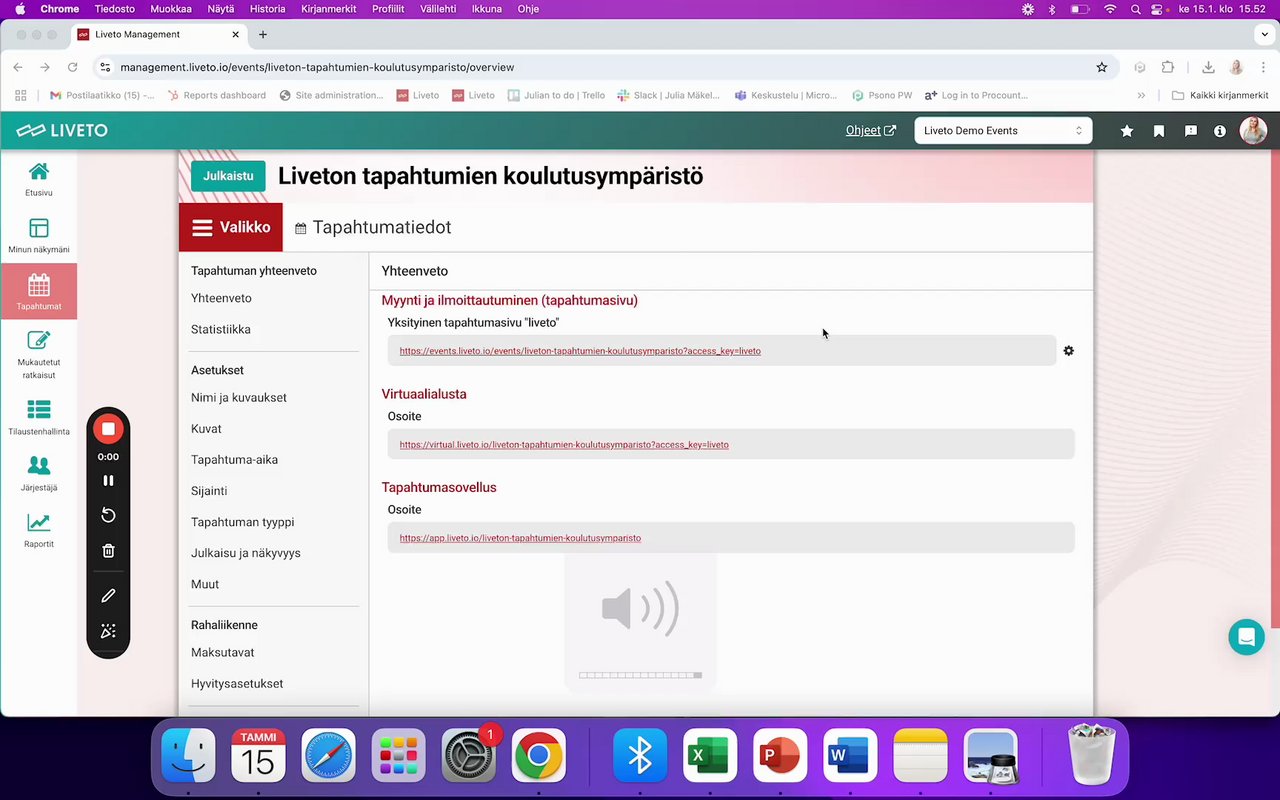Restart the recording with the rewind icon
The width and height of the screenshot is (1280, 800).
click(108, 515)
